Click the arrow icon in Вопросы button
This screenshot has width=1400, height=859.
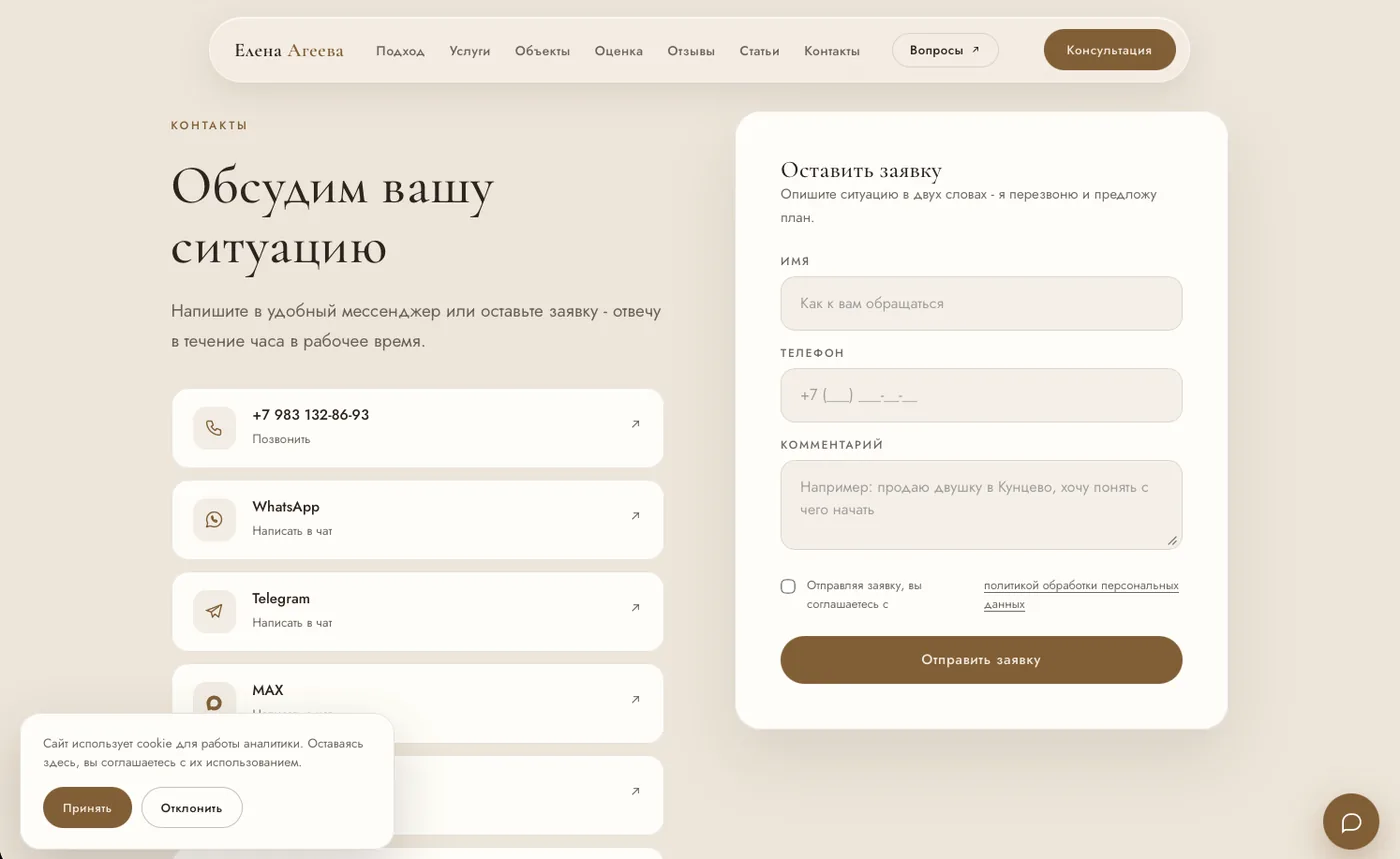(x=976, y=50)
